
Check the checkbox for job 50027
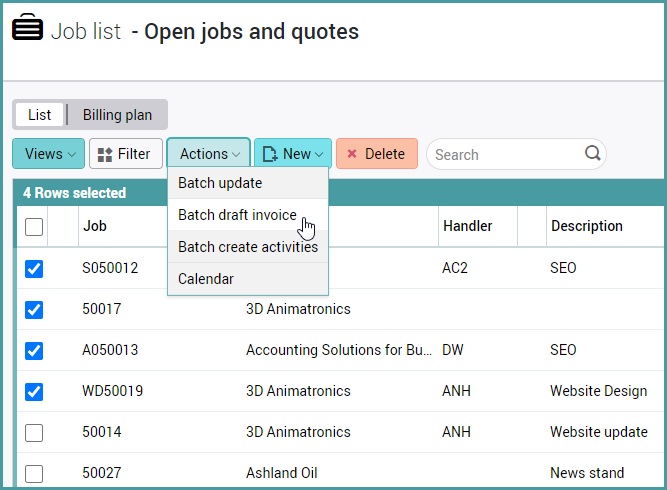[x=34, y=473]
